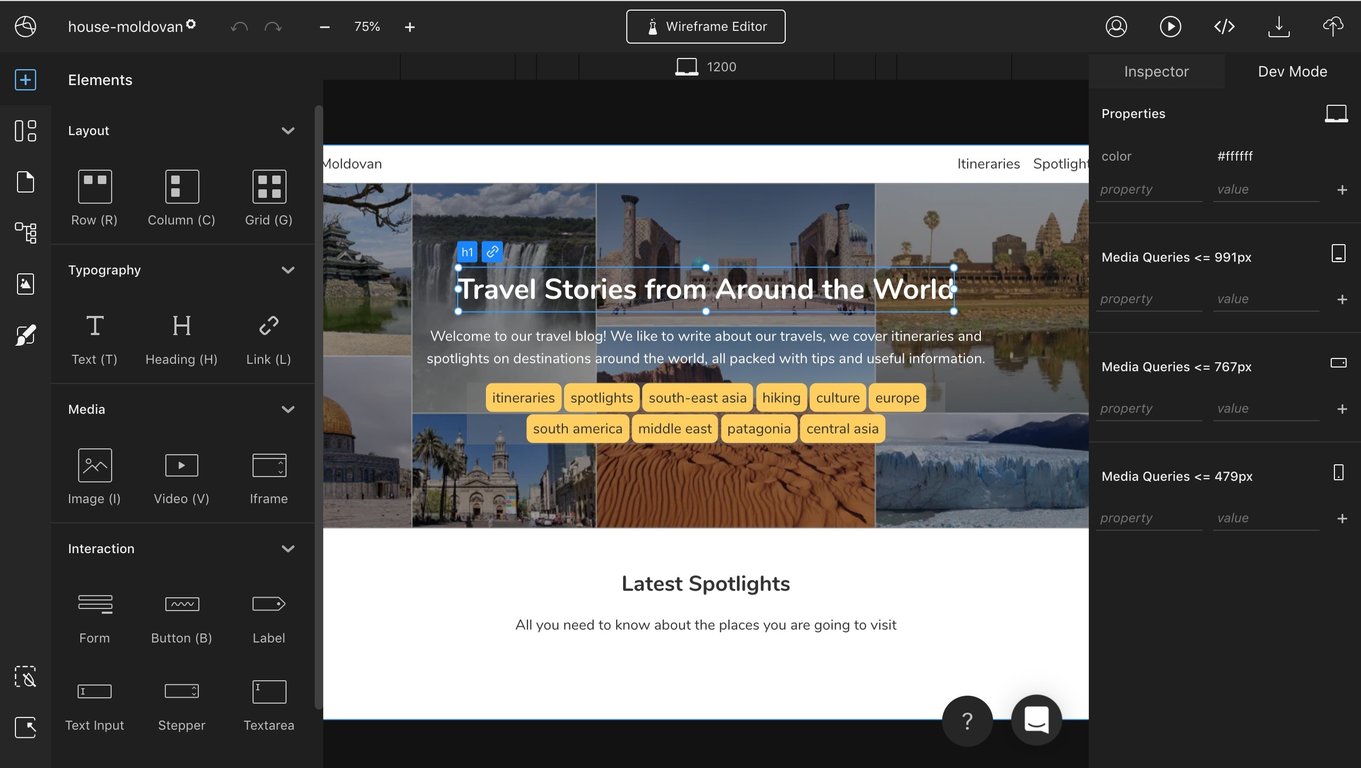
Task: Click the Add Elements plus icon in sidebar
Action: [x=26, y=80]
